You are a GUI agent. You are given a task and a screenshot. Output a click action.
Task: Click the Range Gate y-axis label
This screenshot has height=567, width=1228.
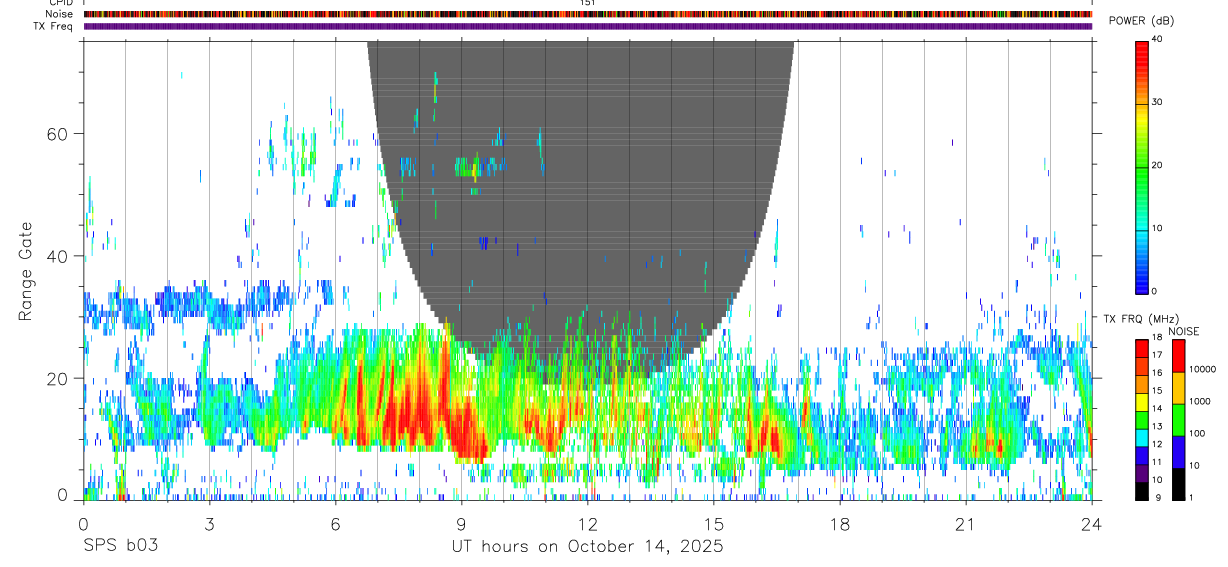click(27, 271)
